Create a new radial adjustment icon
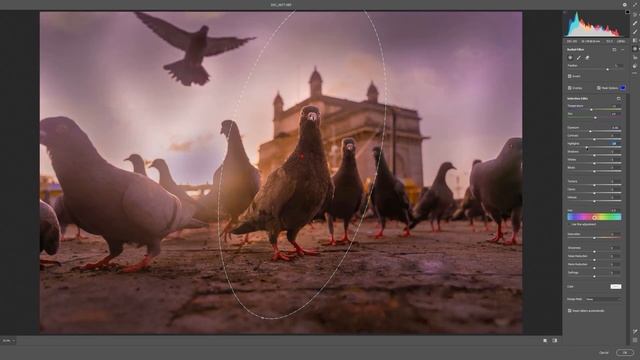Viewport: 640px width, 360px height. (570, 58)
